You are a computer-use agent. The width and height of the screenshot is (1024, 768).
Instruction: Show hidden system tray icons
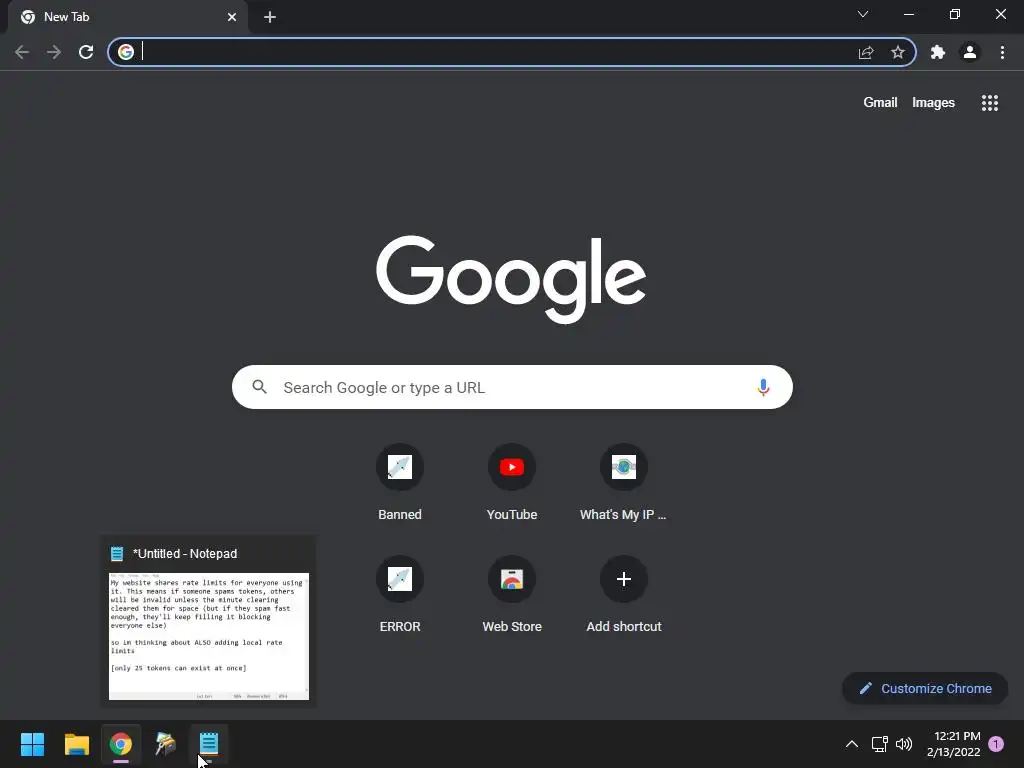pos(852,744)
